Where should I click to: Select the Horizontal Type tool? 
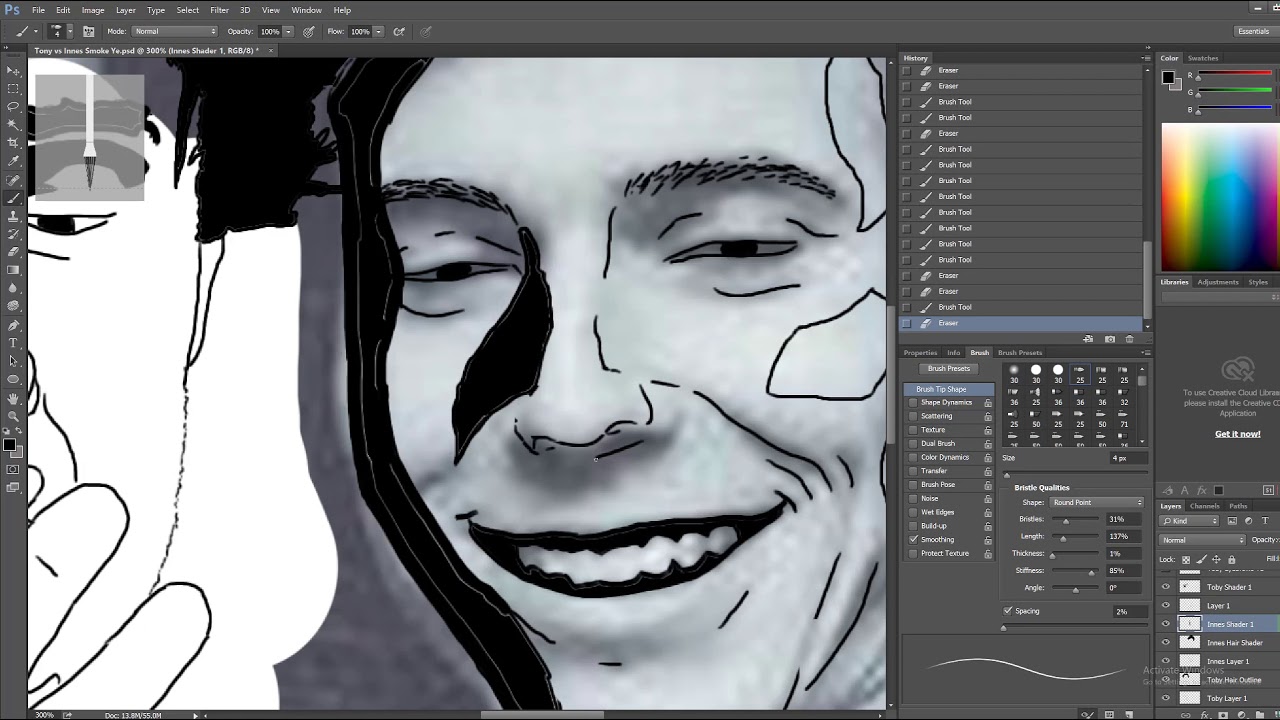tap(13, 343)
